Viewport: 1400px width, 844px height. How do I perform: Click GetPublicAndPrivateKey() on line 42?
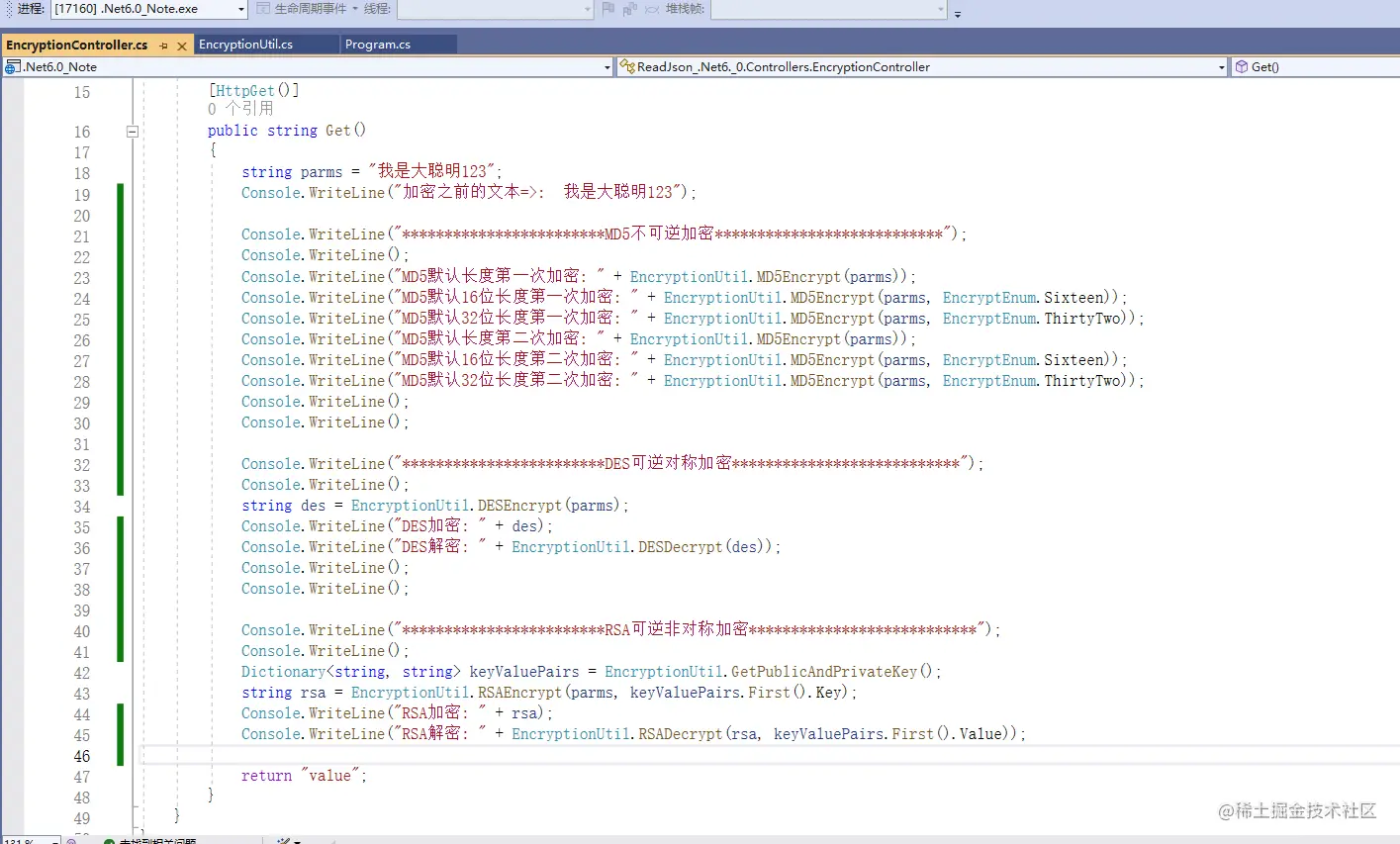(x=832, y=671)
